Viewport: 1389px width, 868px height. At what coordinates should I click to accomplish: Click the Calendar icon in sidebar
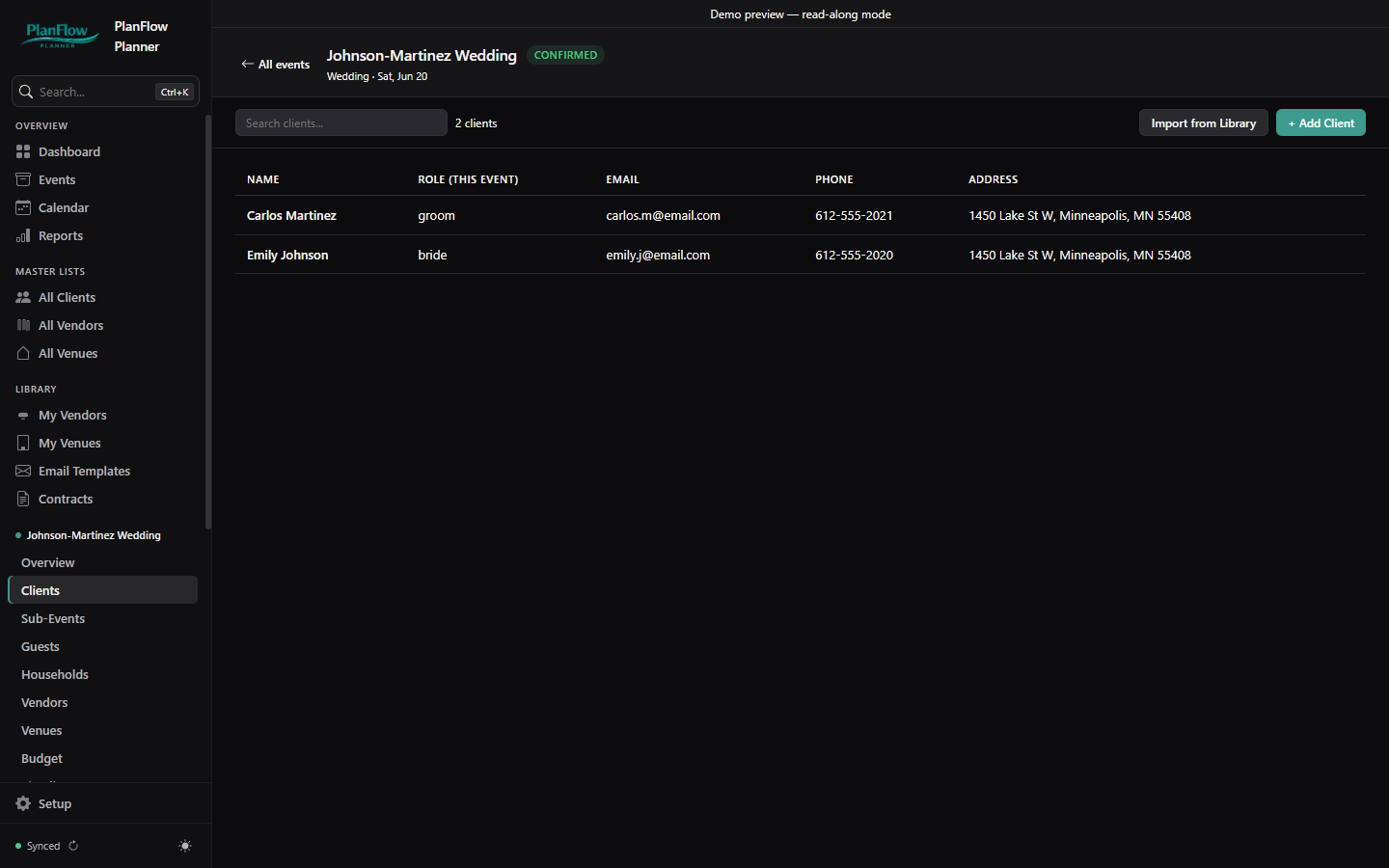23,207
